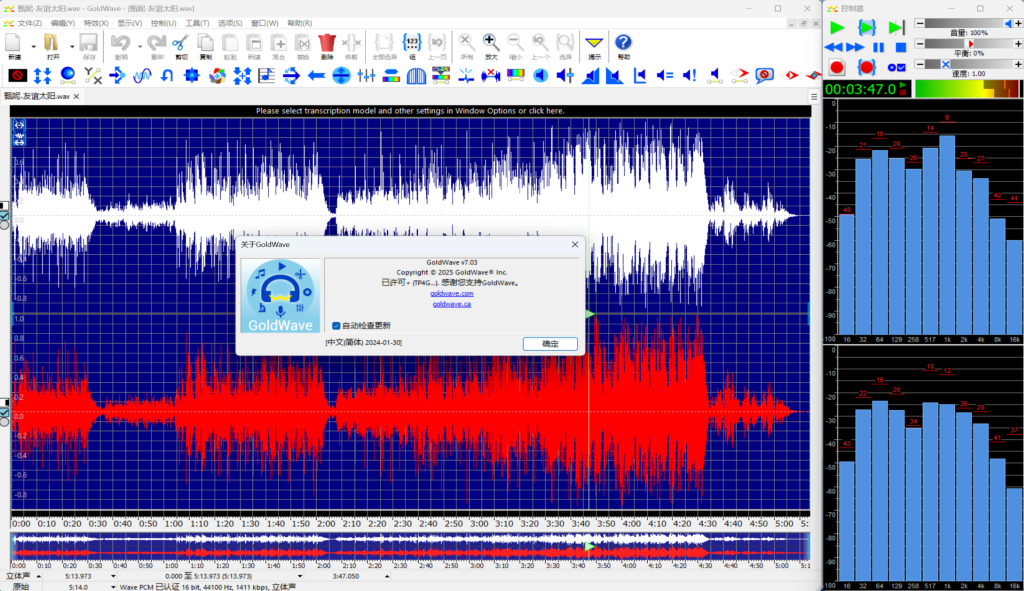Open the dropdown arrow beside Undo icon

pos(138,45)
